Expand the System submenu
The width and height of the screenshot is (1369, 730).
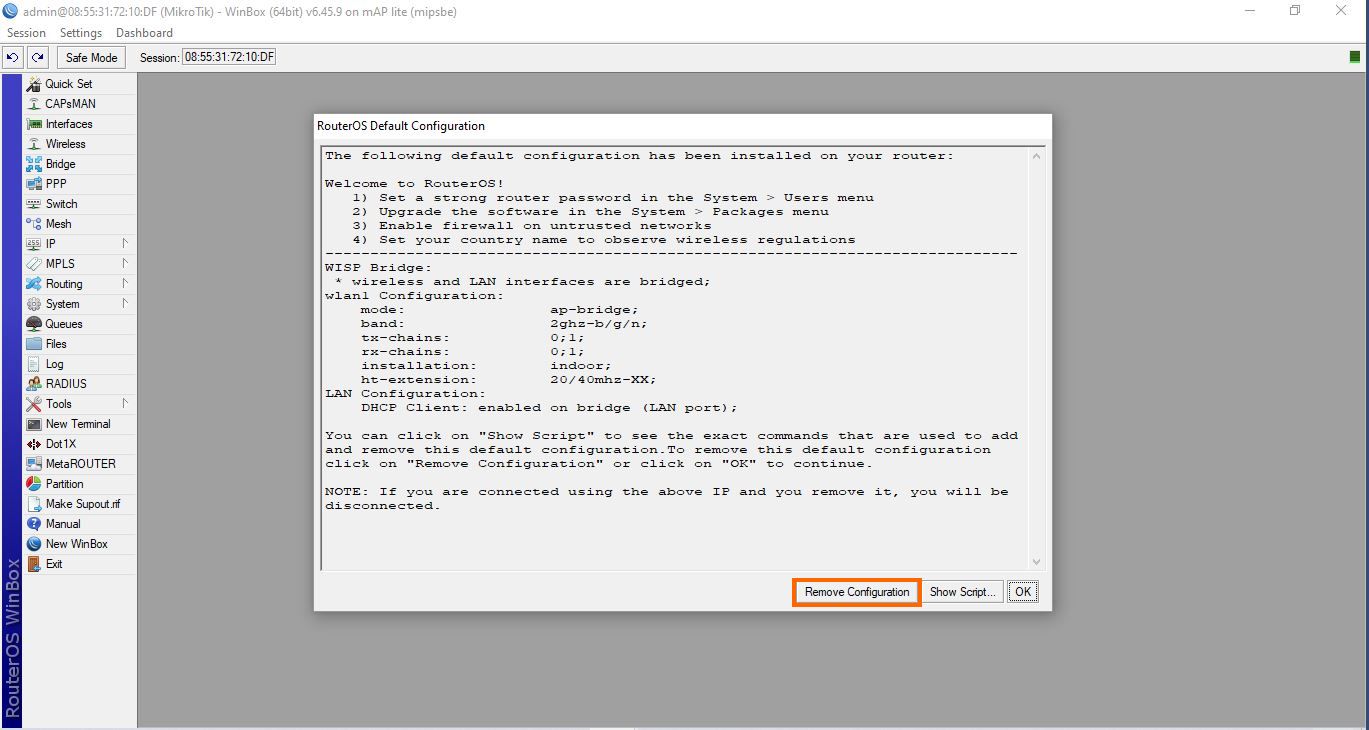125,303
